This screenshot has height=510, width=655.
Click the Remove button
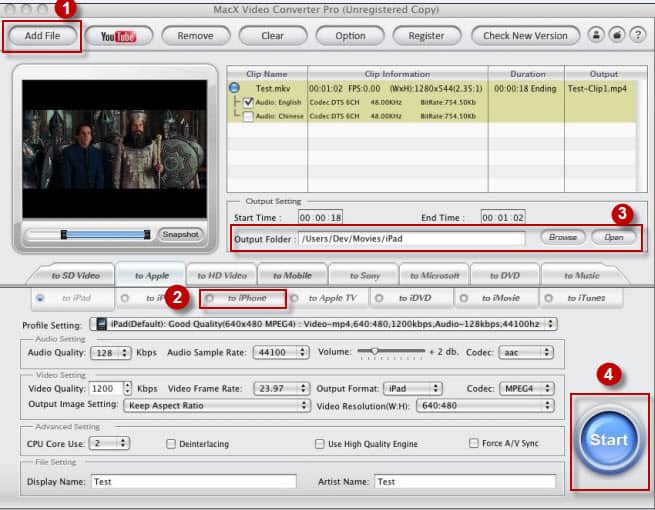(195, 36)
